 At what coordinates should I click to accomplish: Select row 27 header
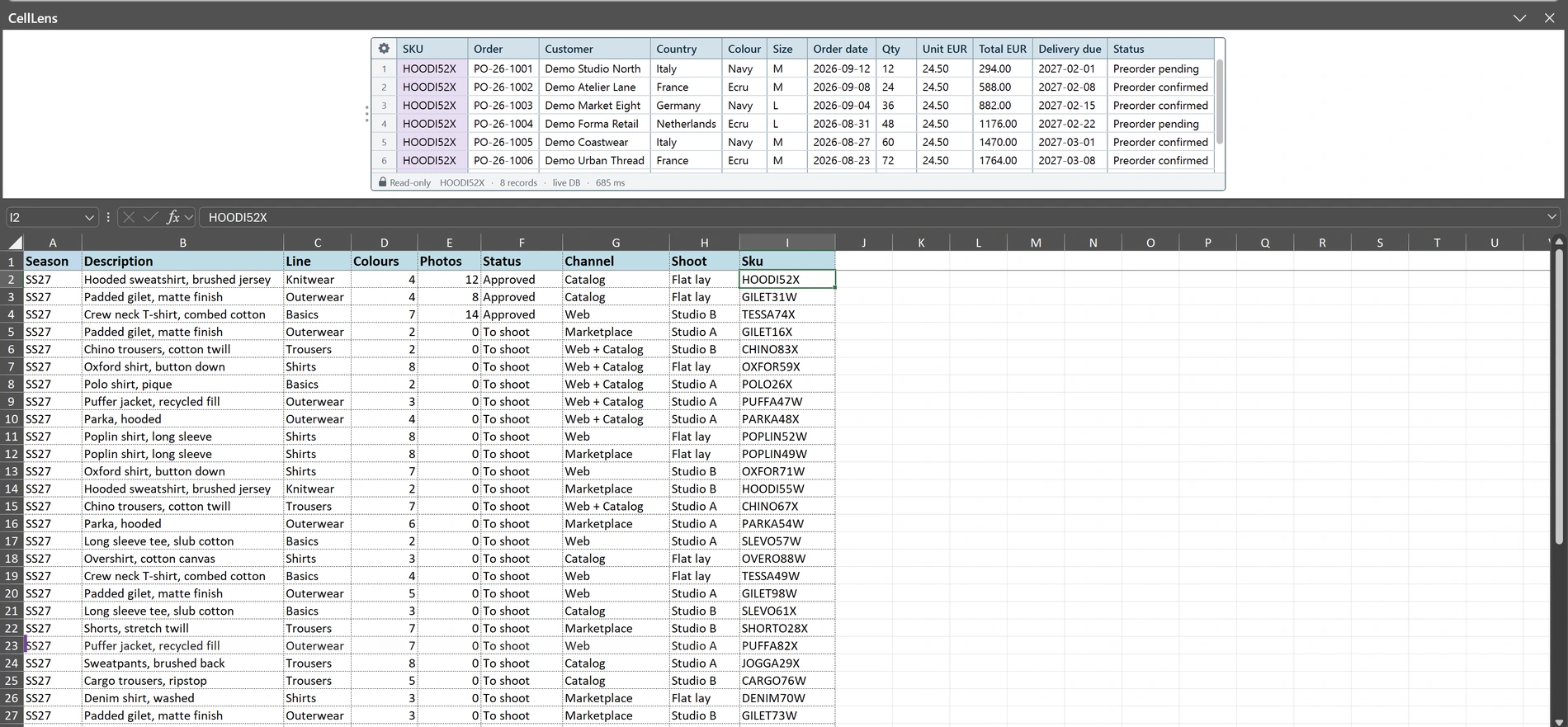(x=12, y=715)
